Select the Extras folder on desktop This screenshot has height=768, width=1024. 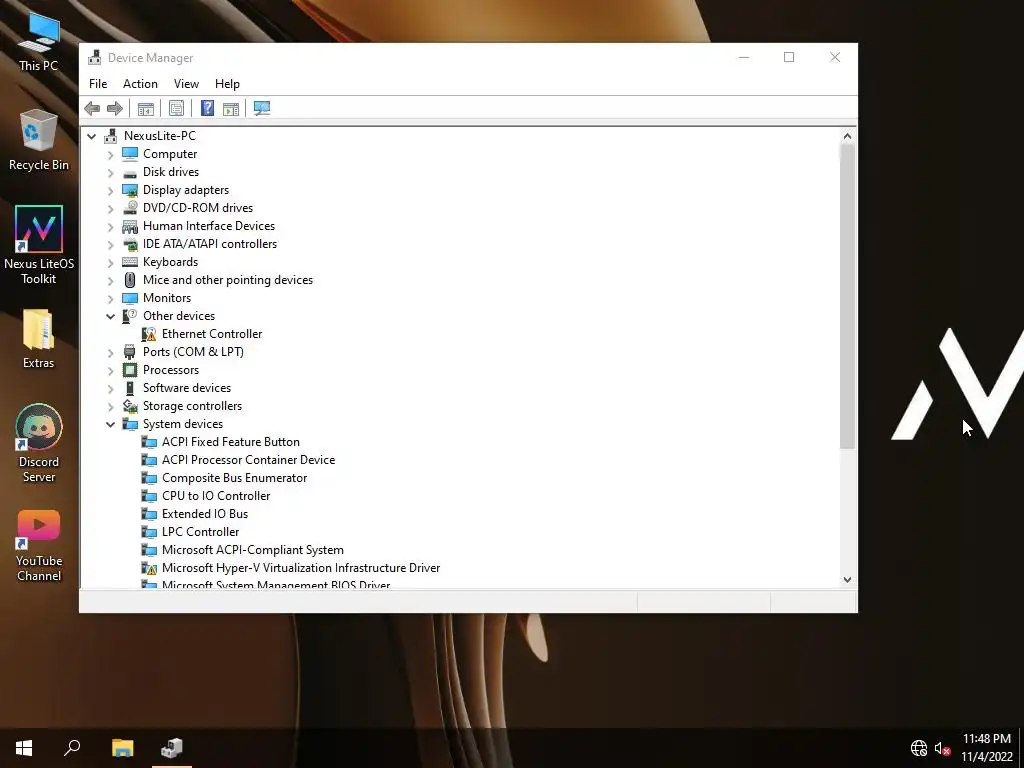39,339
